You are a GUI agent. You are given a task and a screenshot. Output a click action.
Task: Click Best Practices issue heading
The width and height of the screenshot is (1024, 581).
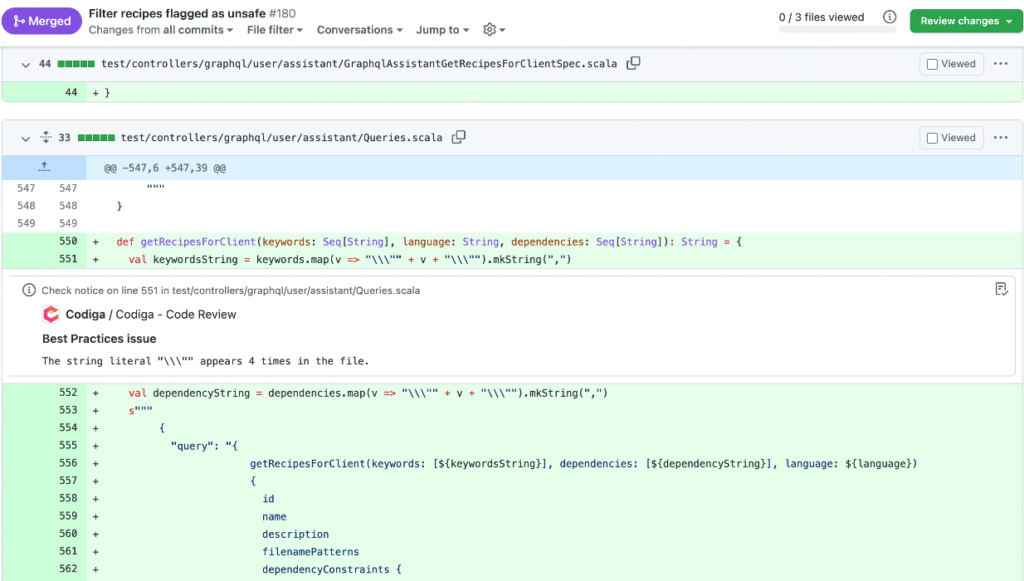coord(99,339)
